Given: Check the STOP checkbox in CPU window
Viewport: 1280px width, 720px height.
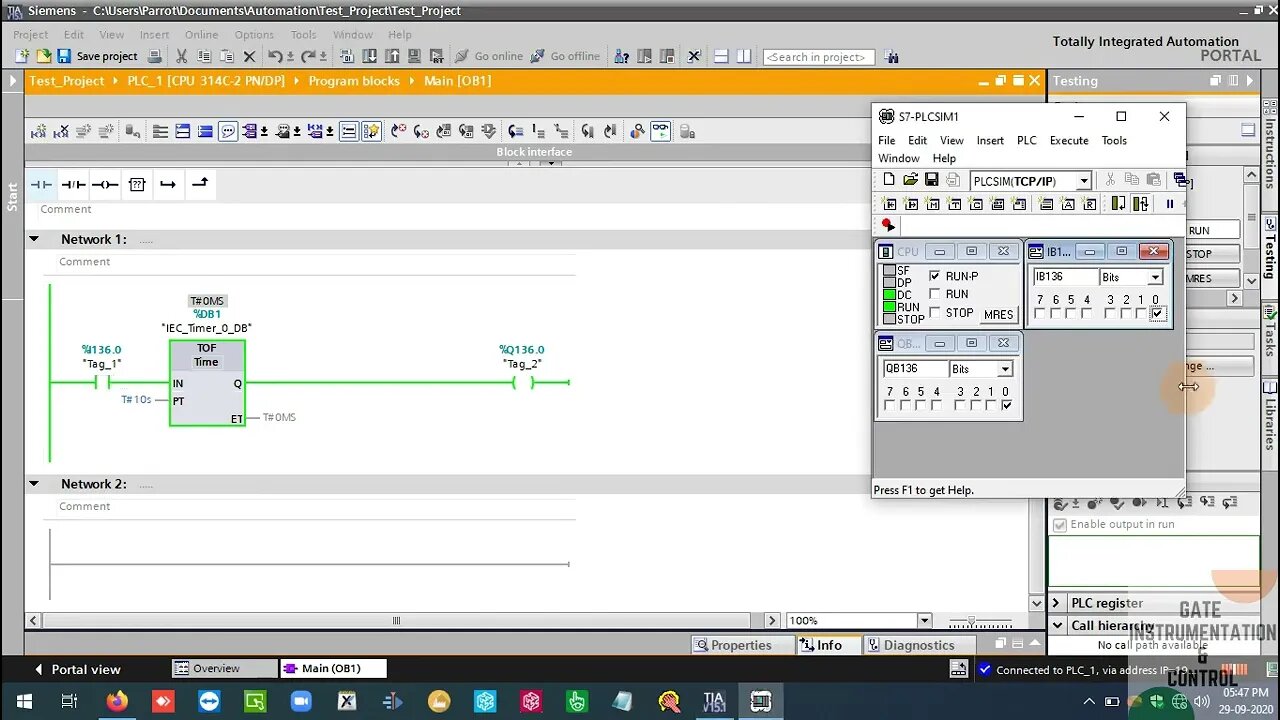Looking at the screenshot, I should 934,312.
